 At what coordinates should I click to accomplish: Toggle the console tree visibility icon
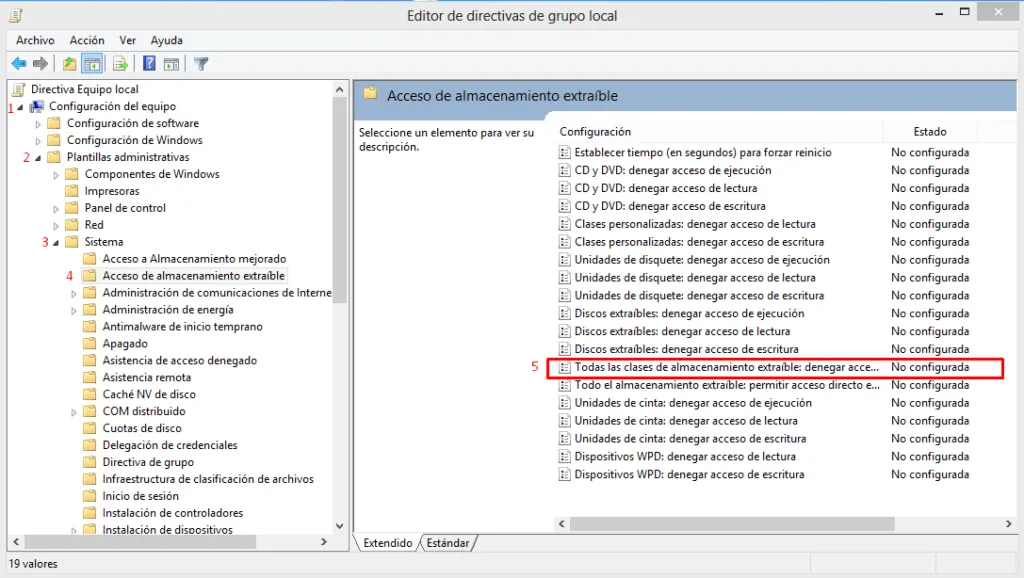pyautogui.click(x=91, y=63)
